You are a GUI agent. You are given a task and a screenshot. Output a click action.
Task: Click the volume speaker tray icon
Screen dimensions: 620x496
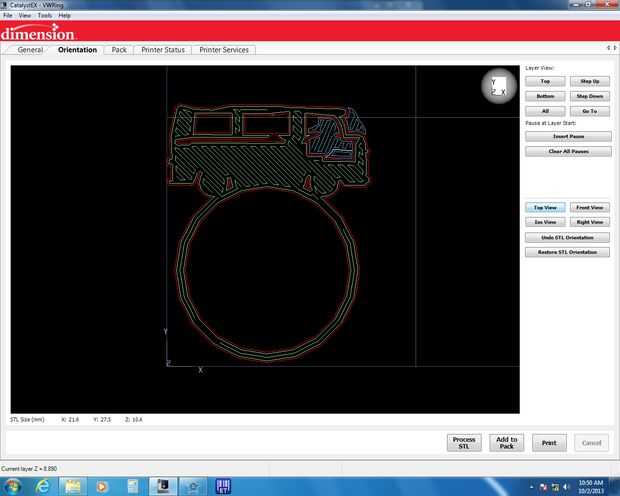(x=566, y=487)
